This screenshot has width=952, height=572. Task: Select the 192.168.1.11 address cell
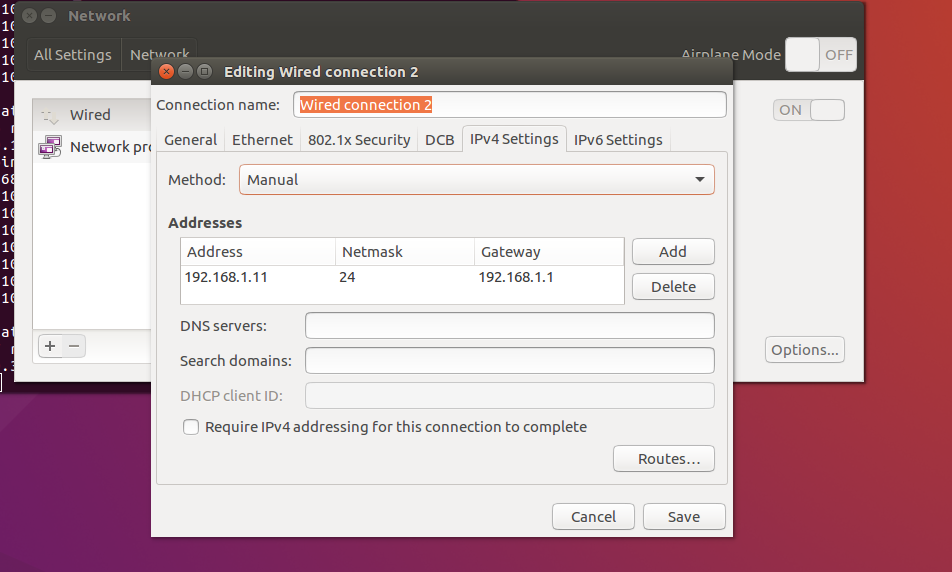(x=258, y=277)
